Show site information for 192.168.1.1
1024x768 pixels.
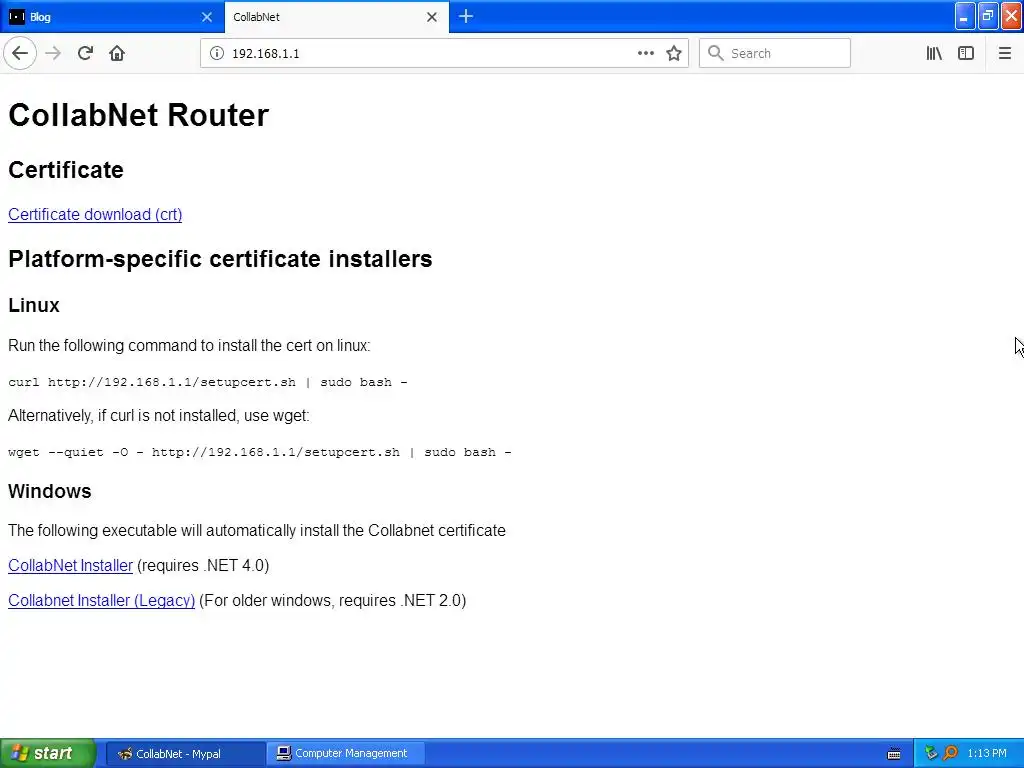pos(217,54)
